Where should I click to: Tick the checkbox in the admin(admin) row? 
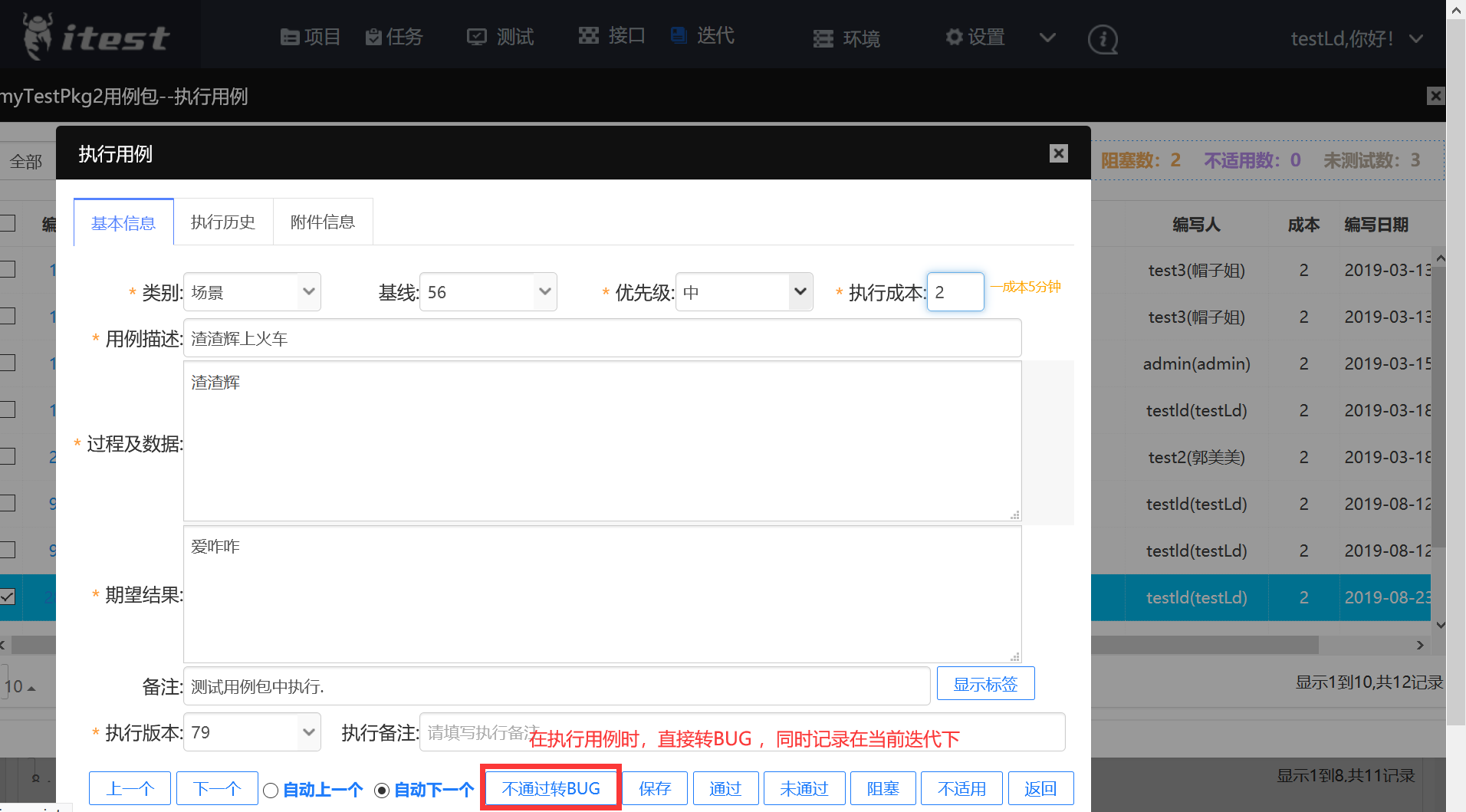coord(8,363)
